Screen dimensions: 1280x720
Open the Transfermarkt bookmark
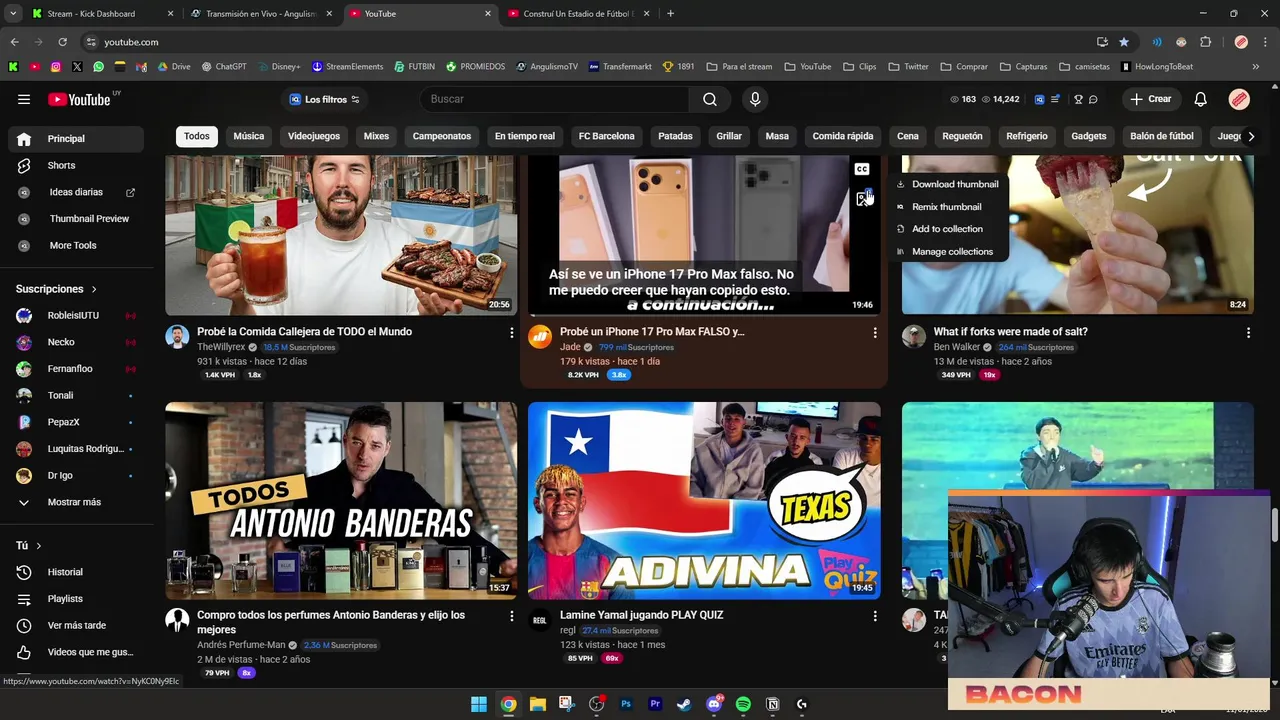(x=620, y=66)
